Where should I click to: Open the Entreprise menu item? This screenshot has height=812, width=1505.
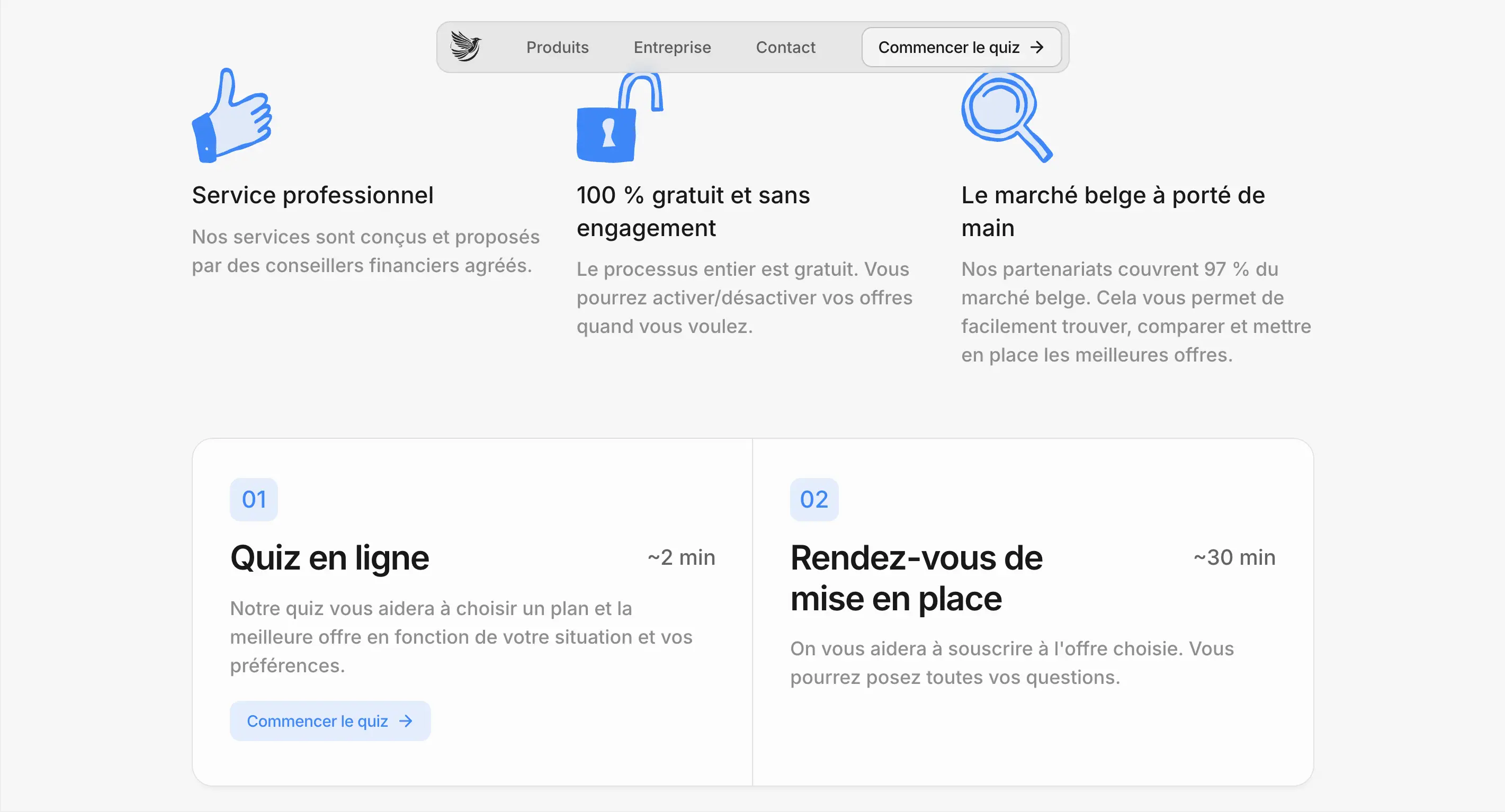pyautogui.click(x=672, y=47)
